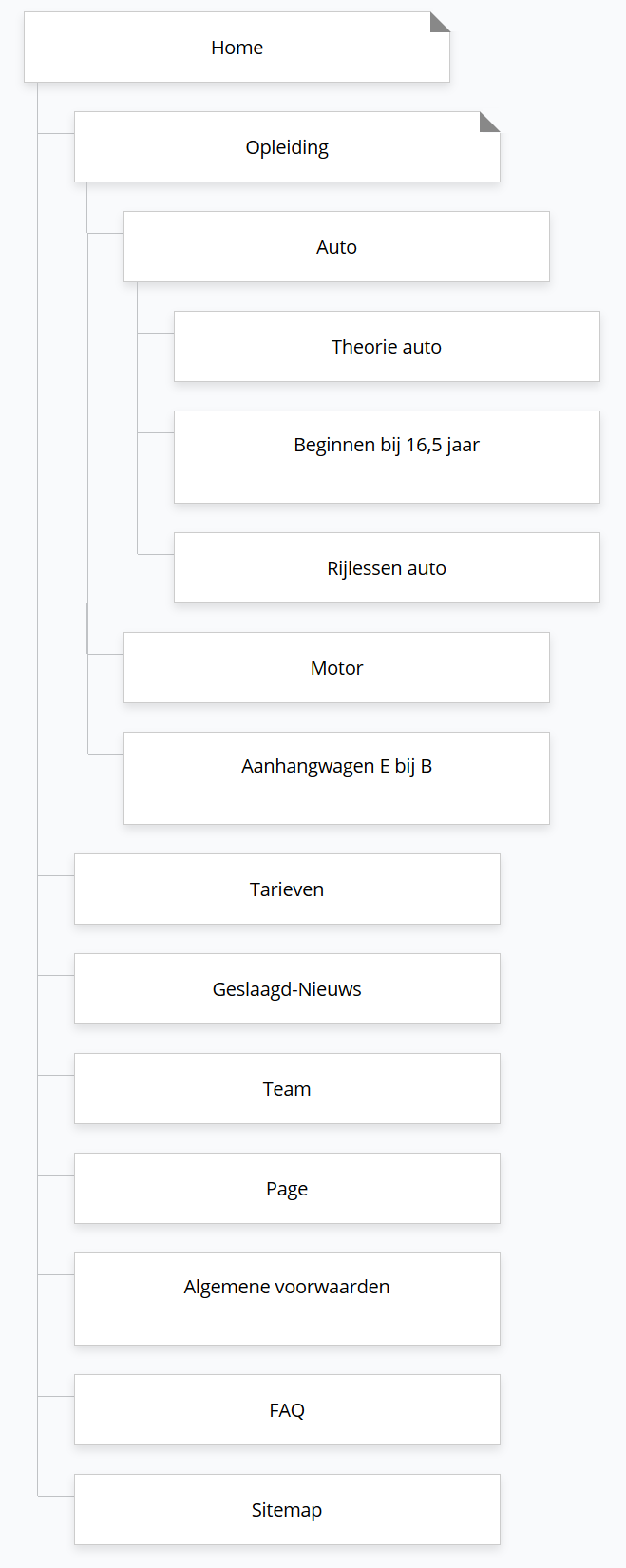Open the Home page node
This screenshot has height=1568, width=626.
tap(237, 48)
